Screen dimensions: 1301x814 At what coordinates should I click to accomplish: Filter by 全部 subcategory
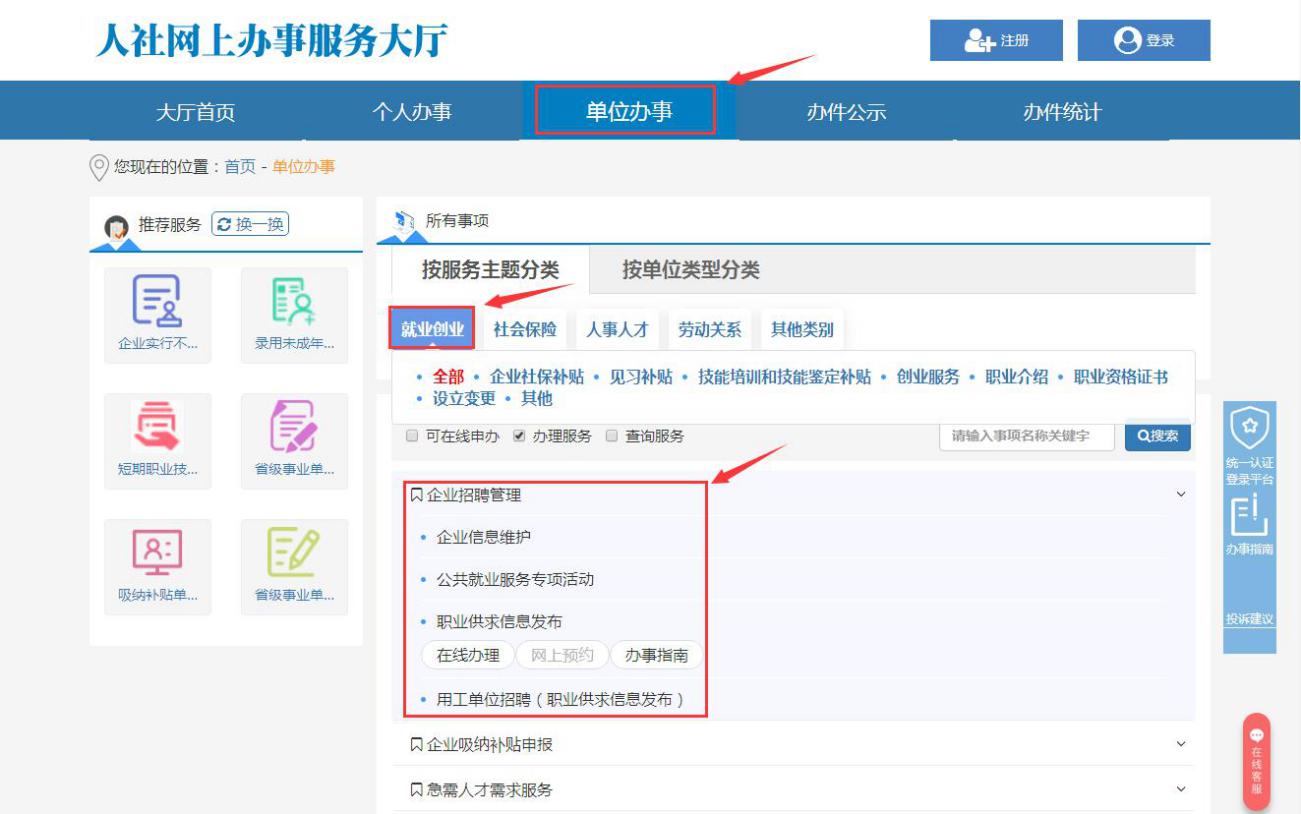[x=448, y=377]
